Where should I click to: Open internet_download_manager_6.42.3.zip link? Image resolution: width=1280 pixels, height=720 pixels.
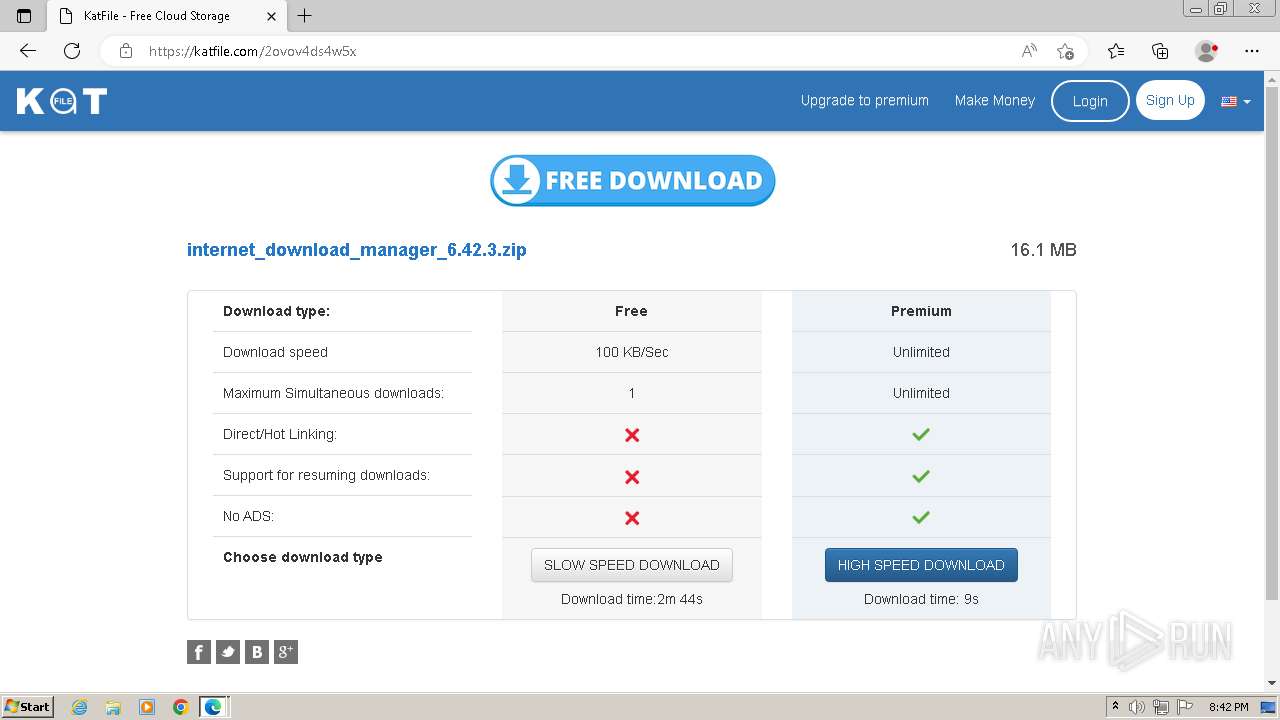point(357,250)
